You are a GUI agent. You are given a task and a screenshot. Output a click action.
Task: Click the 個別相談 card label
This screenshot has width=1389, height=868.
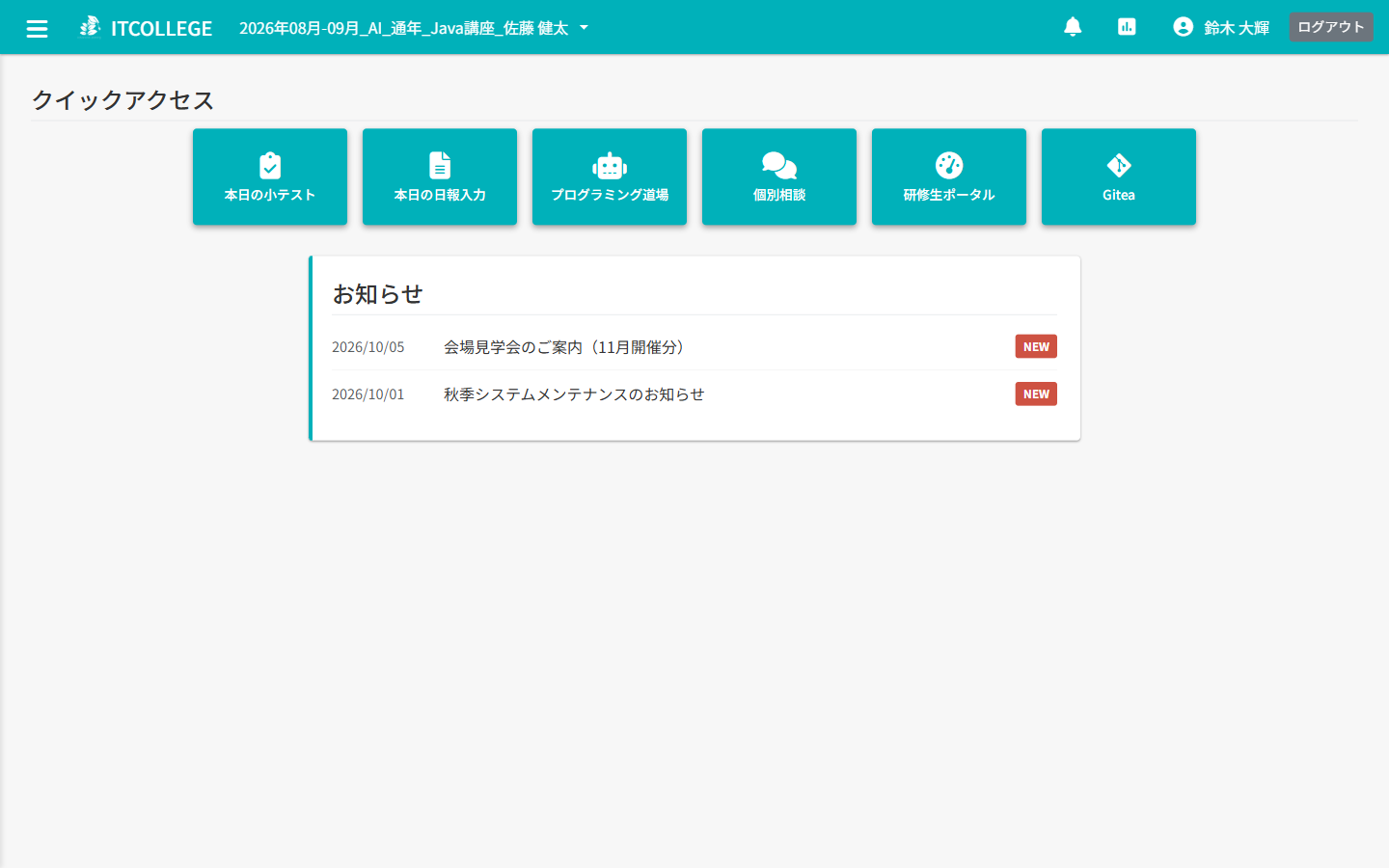point(779,195)
